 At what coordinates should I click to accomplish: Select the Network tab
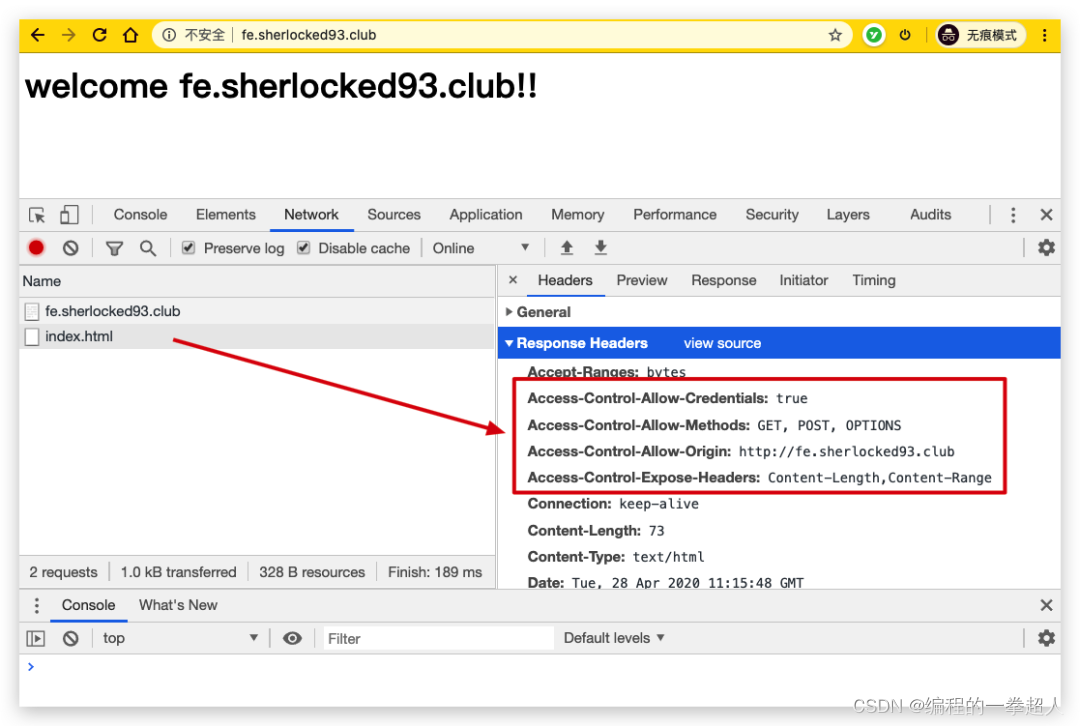[311, 215]
